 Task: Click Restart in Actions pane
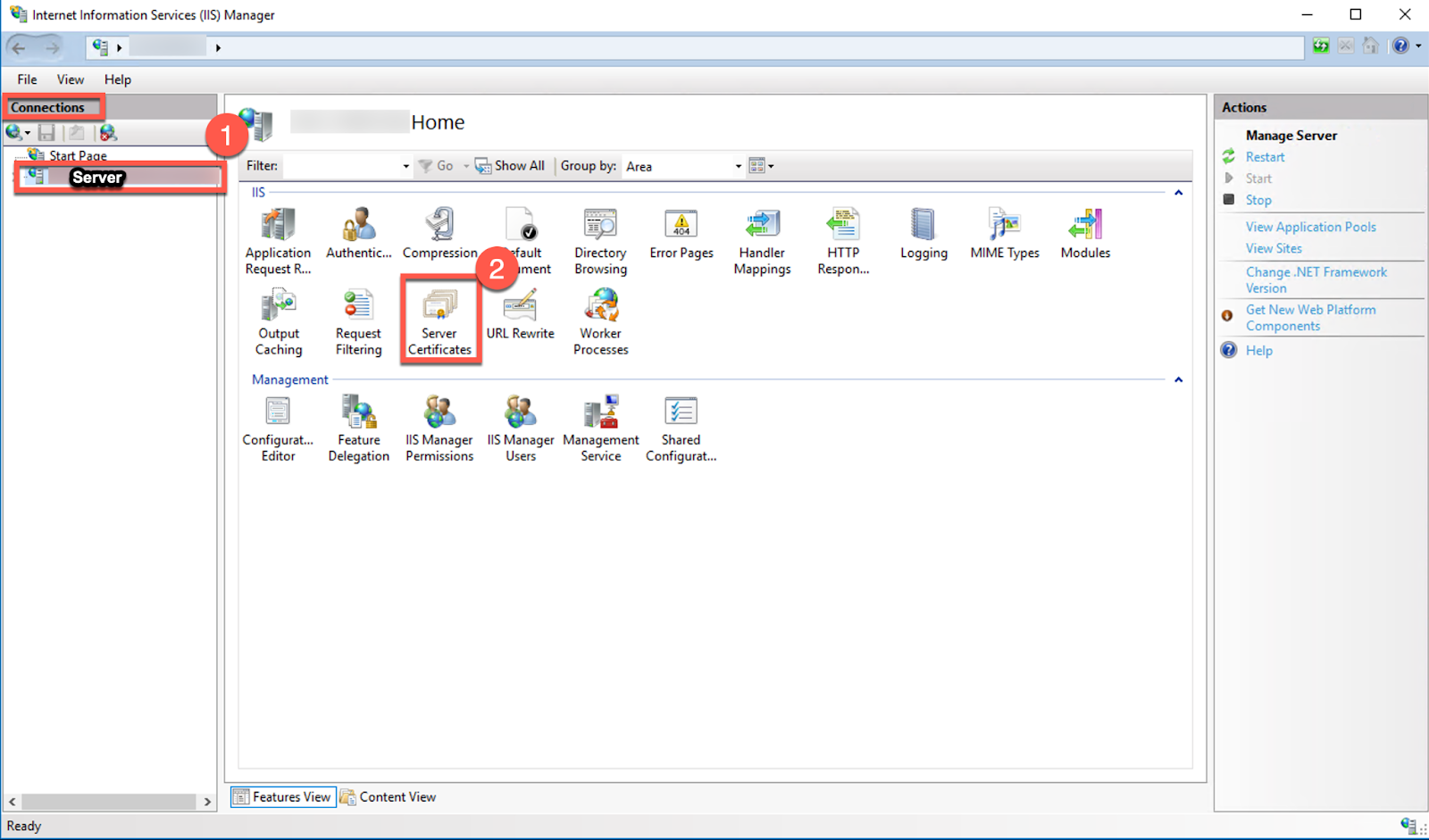pyautogui.click(x=1265, y=157)
